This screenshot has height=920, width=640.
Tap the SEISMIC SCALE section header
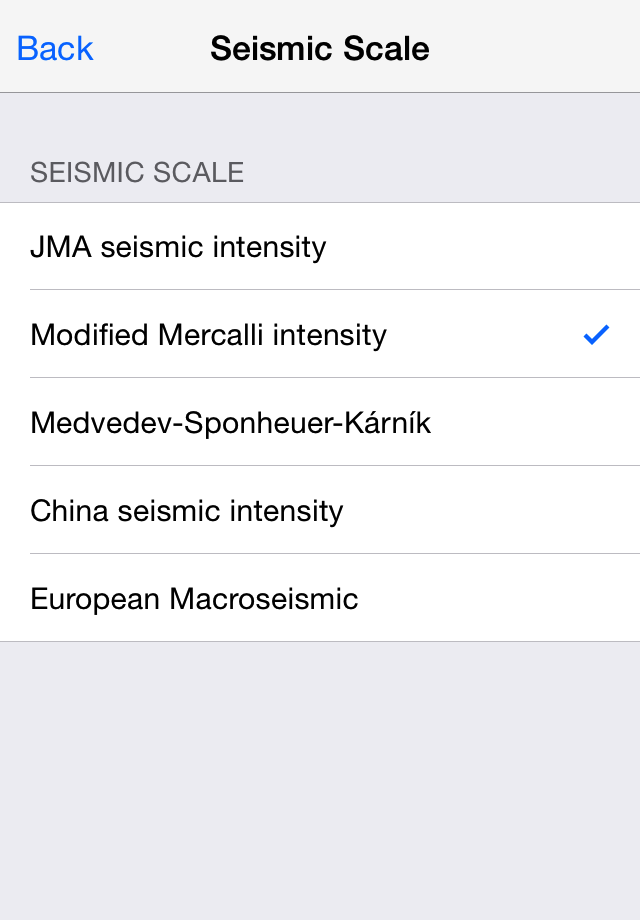137,172
